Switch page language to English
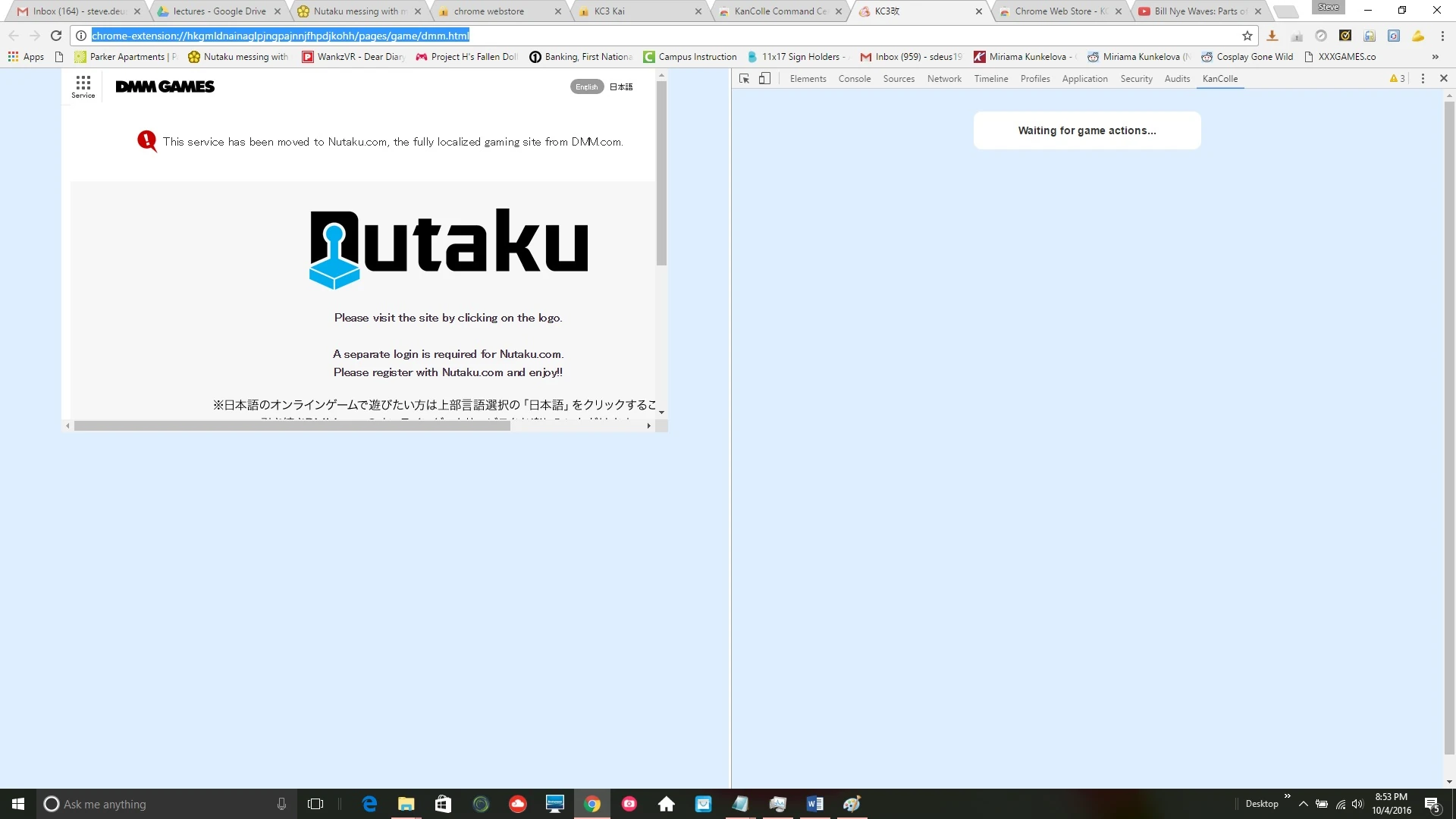The width and height of the screenshot is (1456, 819). pos(586,87)
